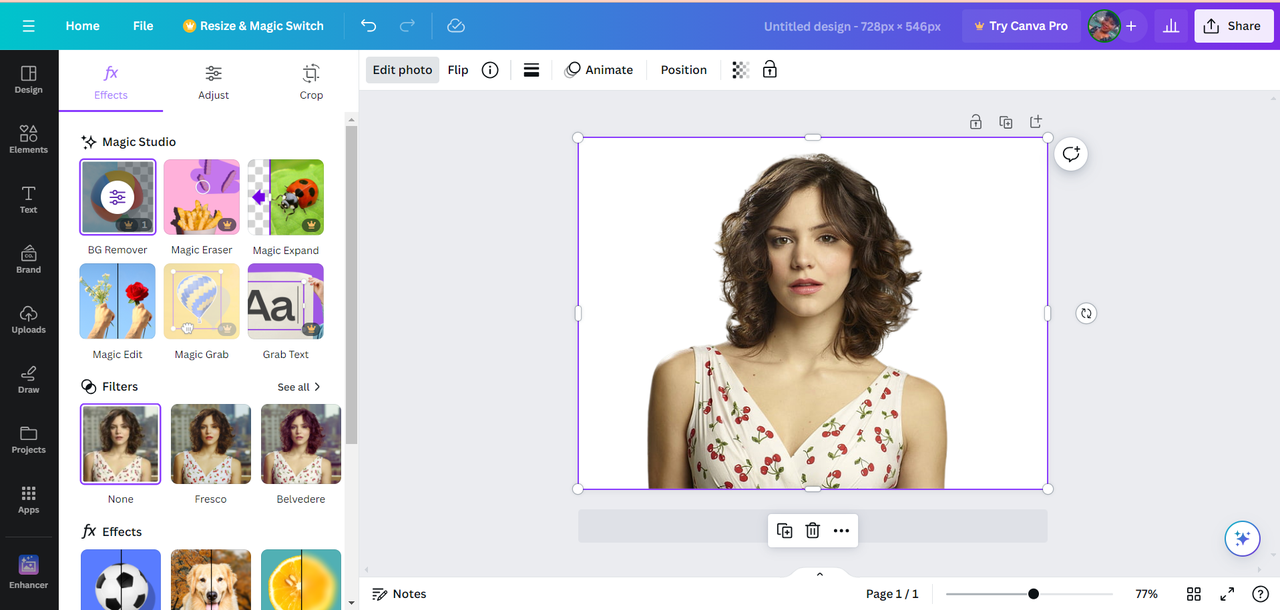Image resolution: width=1280 pixels, height=610 pixels.
Task: Expand filters with See all
Action: [299, 387]
